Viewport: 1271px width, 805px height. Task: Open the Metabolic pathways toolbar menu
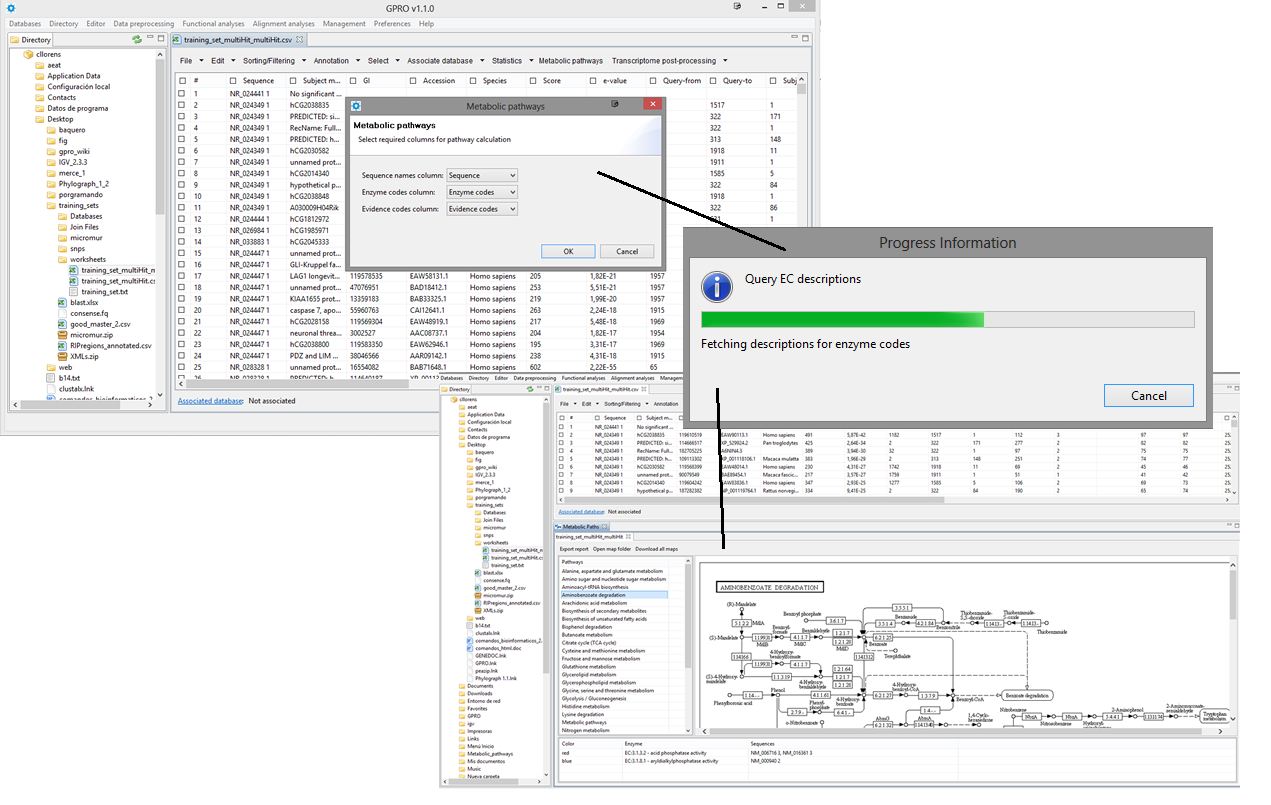[x=570, y=61]
